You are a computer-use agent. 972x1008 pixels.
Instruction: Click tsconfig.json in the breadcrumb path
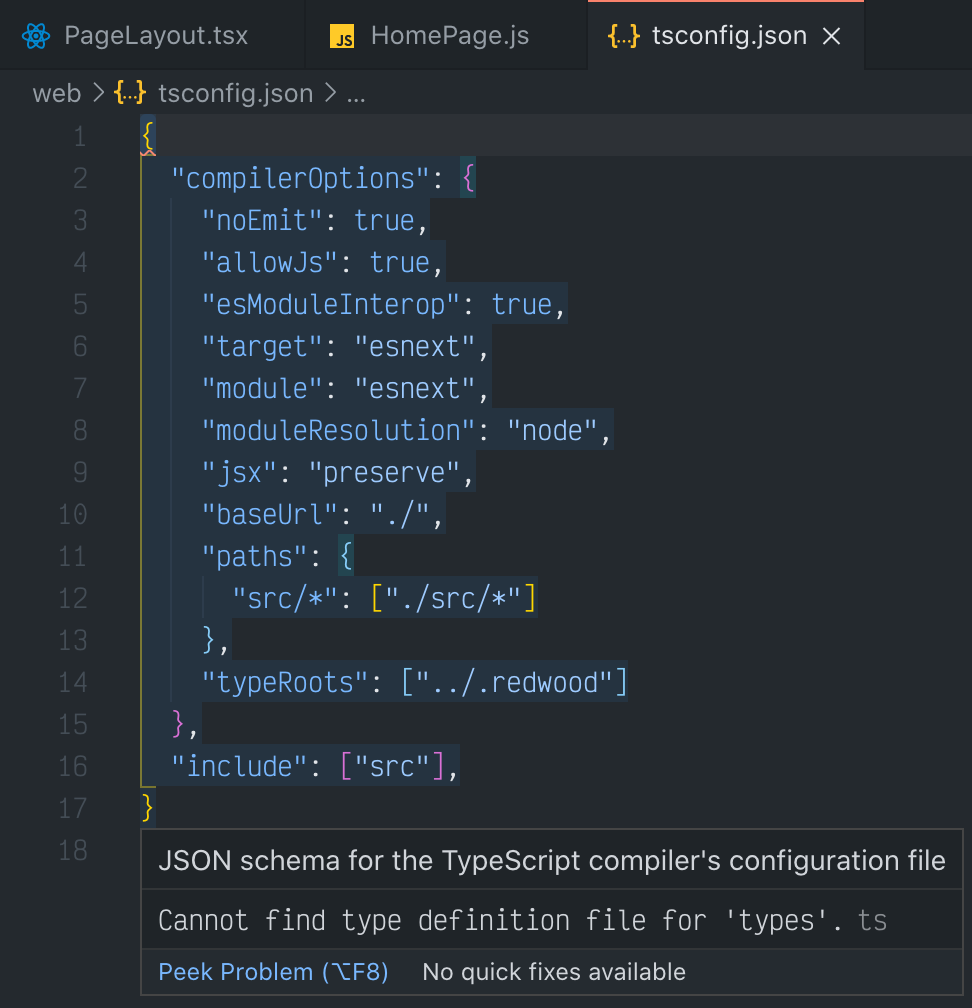(234, 93)
